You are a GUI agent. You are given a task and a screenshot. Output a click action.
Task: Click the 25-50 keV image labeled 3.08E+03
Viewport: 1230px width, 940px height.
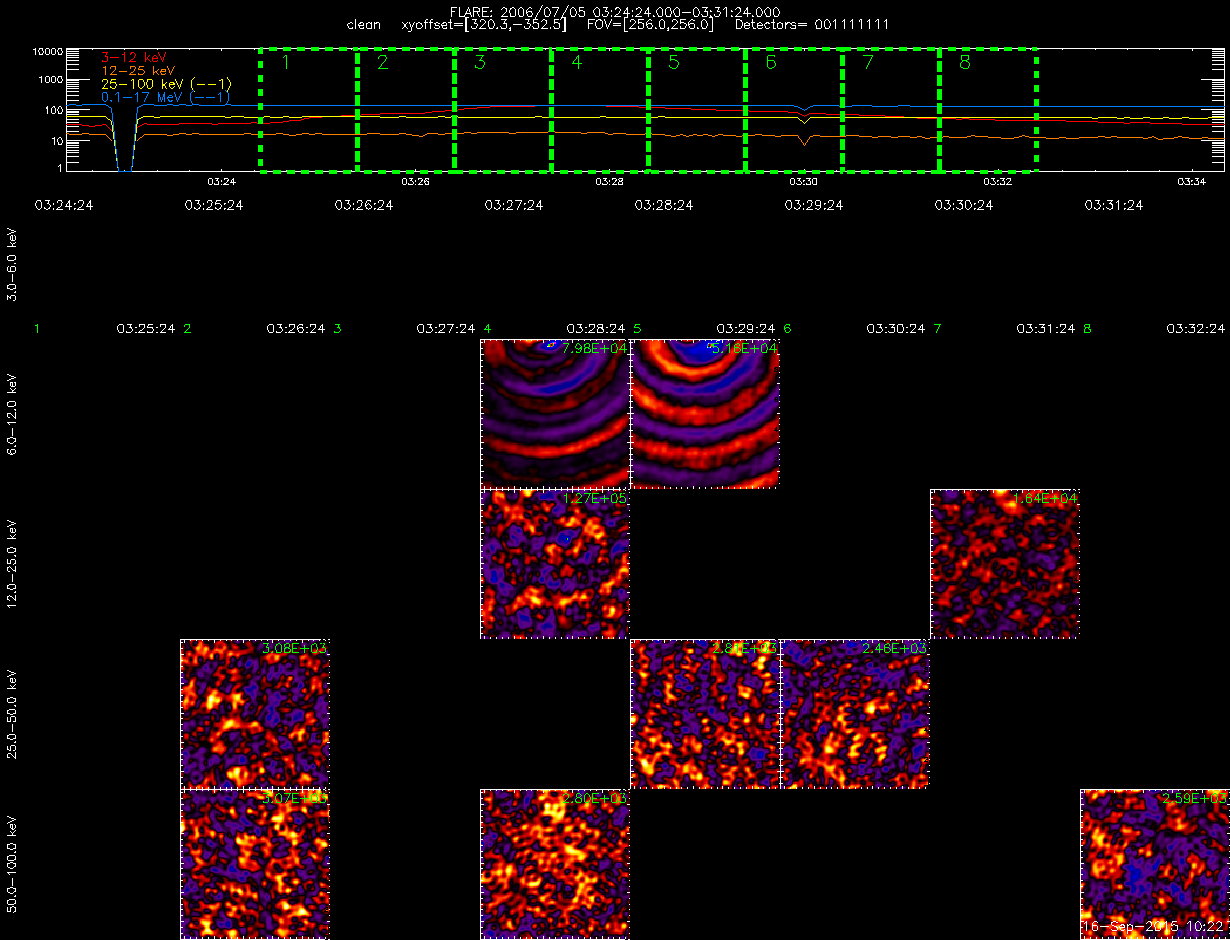click(255, 714)
